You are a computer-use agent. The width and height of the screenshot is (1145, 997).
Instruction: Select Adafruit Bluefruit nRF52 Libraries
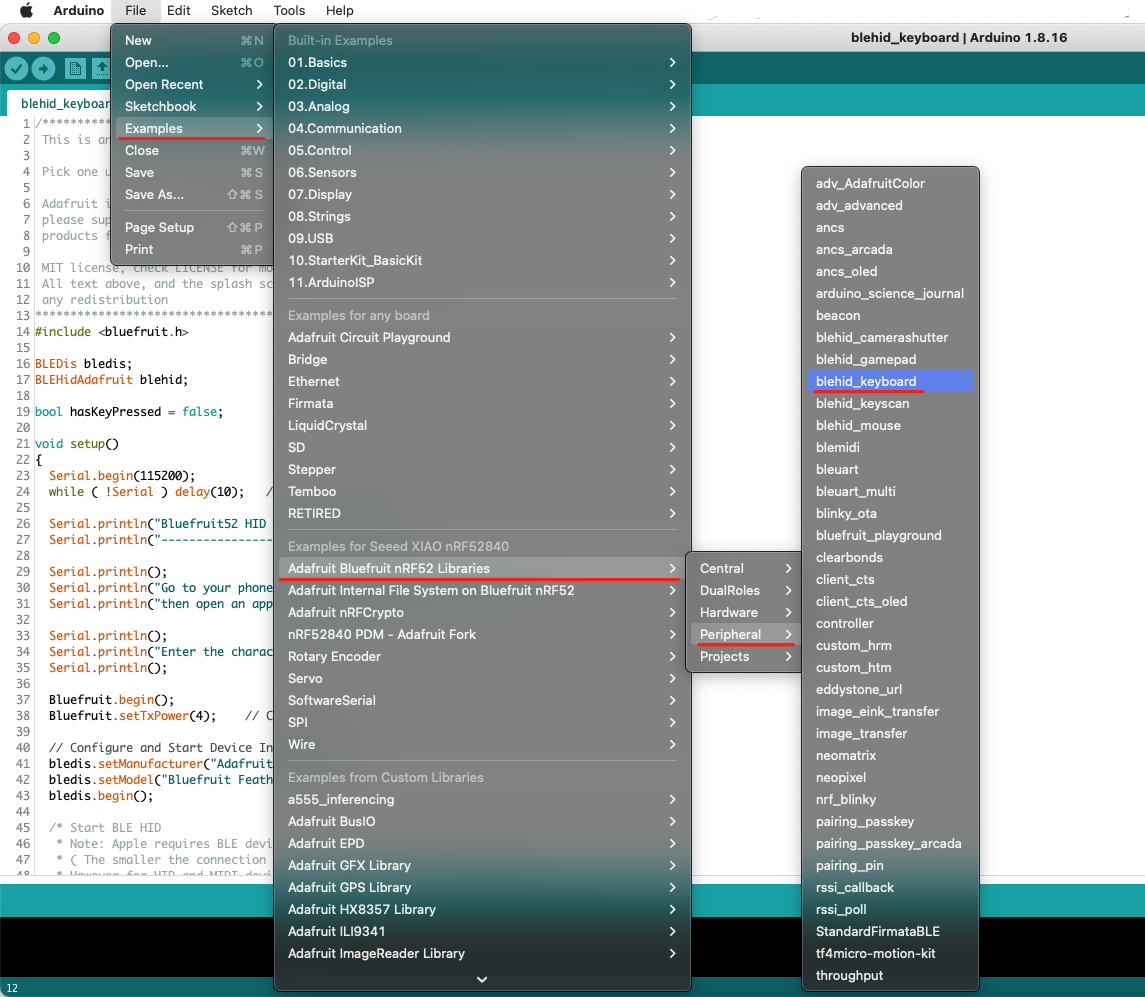coord(482,568)
